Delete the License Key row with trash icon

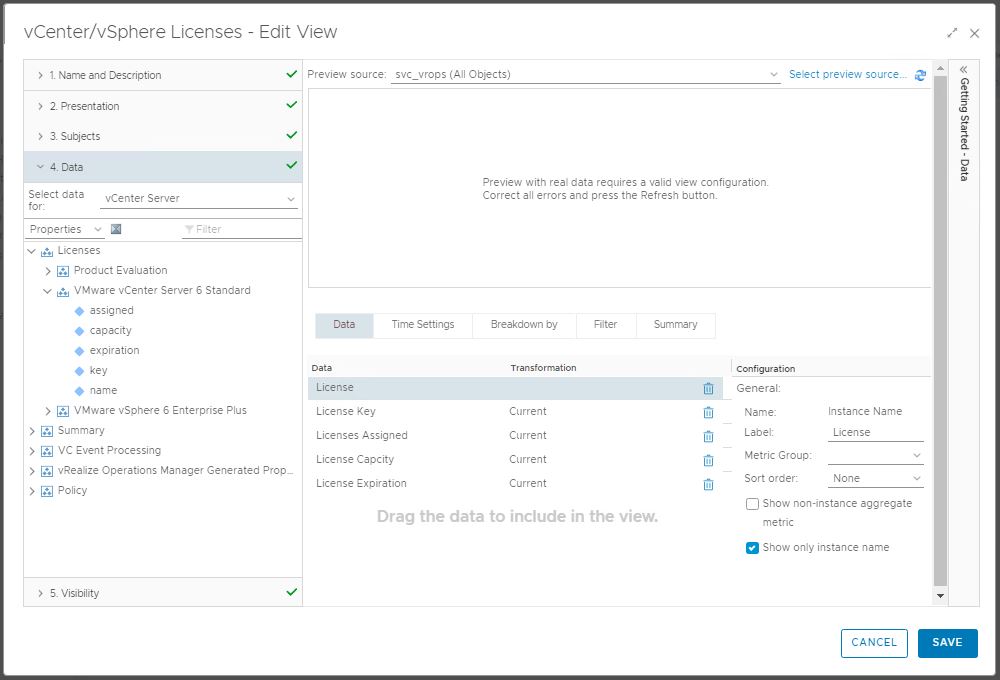(x=708, y=412)
